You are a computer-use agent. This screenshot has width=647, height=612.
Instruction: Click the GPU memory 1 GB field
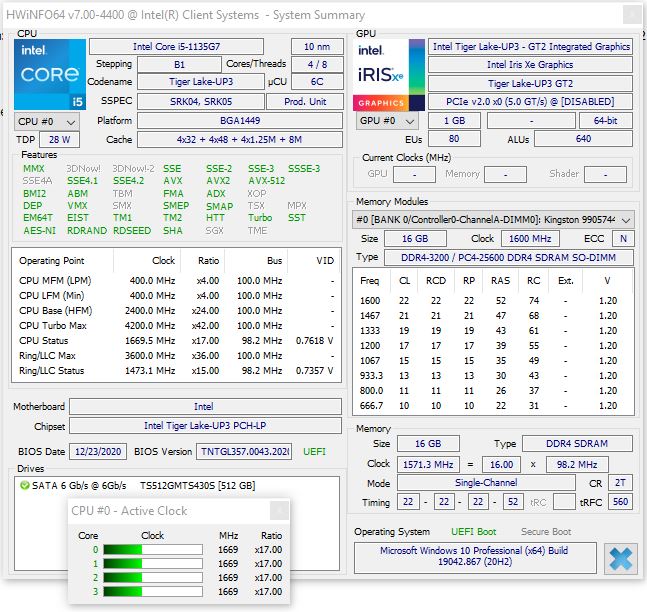(454, 121)
